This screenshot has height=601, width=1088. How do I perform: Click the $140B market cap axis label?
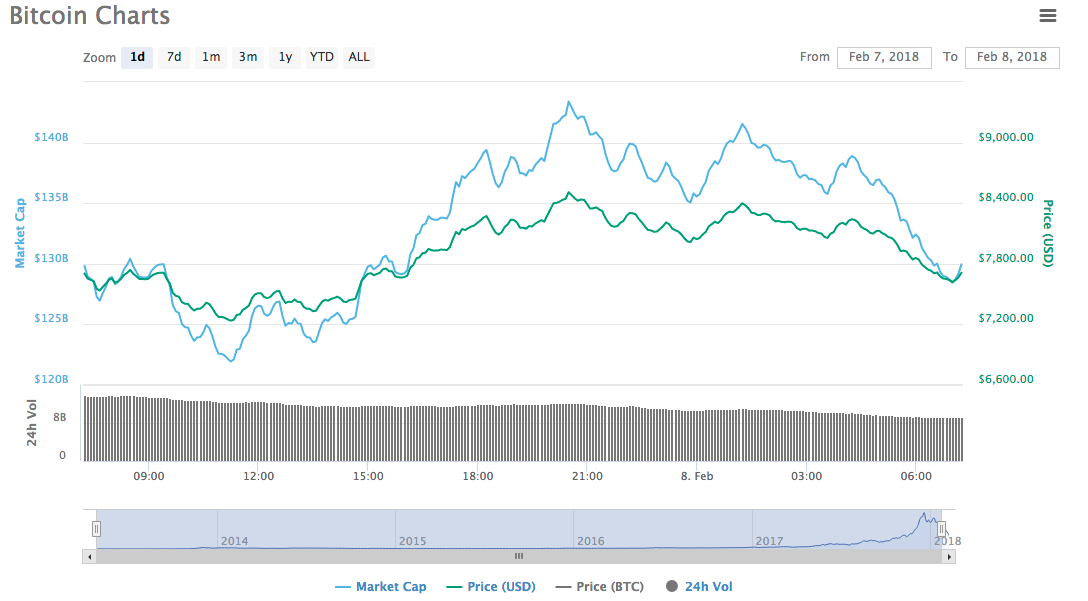coord(51,137)
